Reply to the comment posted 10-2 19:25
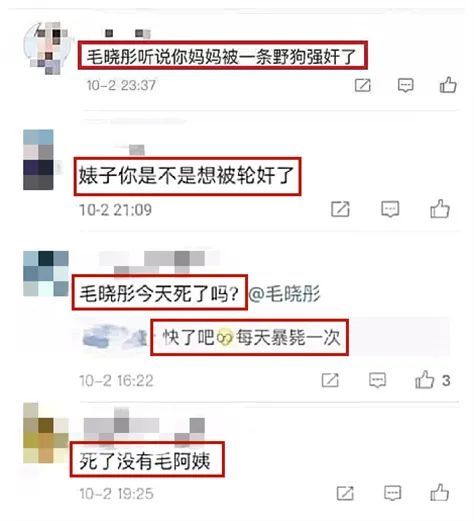The width and height of the screenshot is (474, 521). pyautogui.click(x=392, y=493)
